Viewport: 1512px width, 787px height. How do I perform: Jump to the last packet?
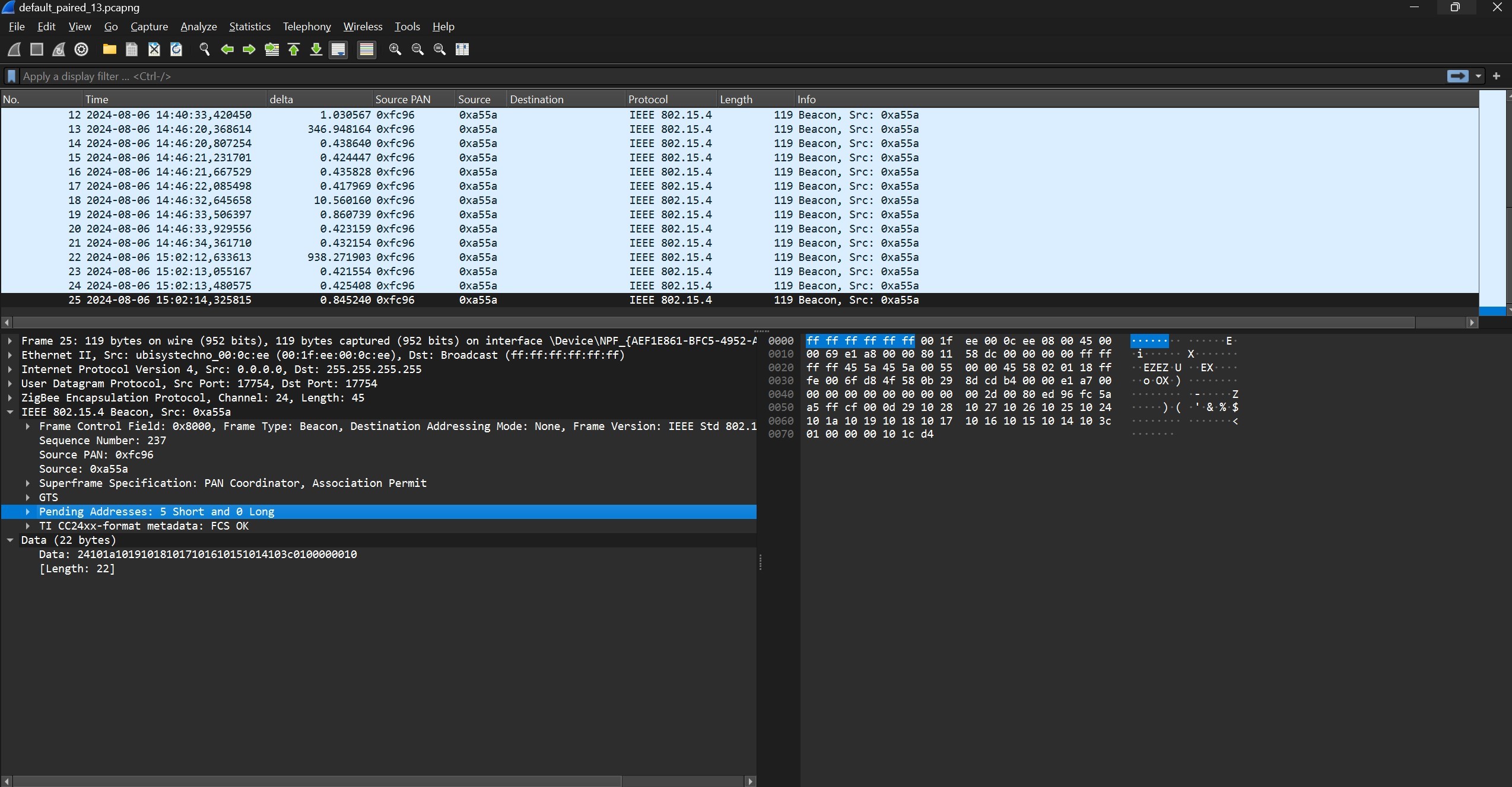[x=316, y=49]
